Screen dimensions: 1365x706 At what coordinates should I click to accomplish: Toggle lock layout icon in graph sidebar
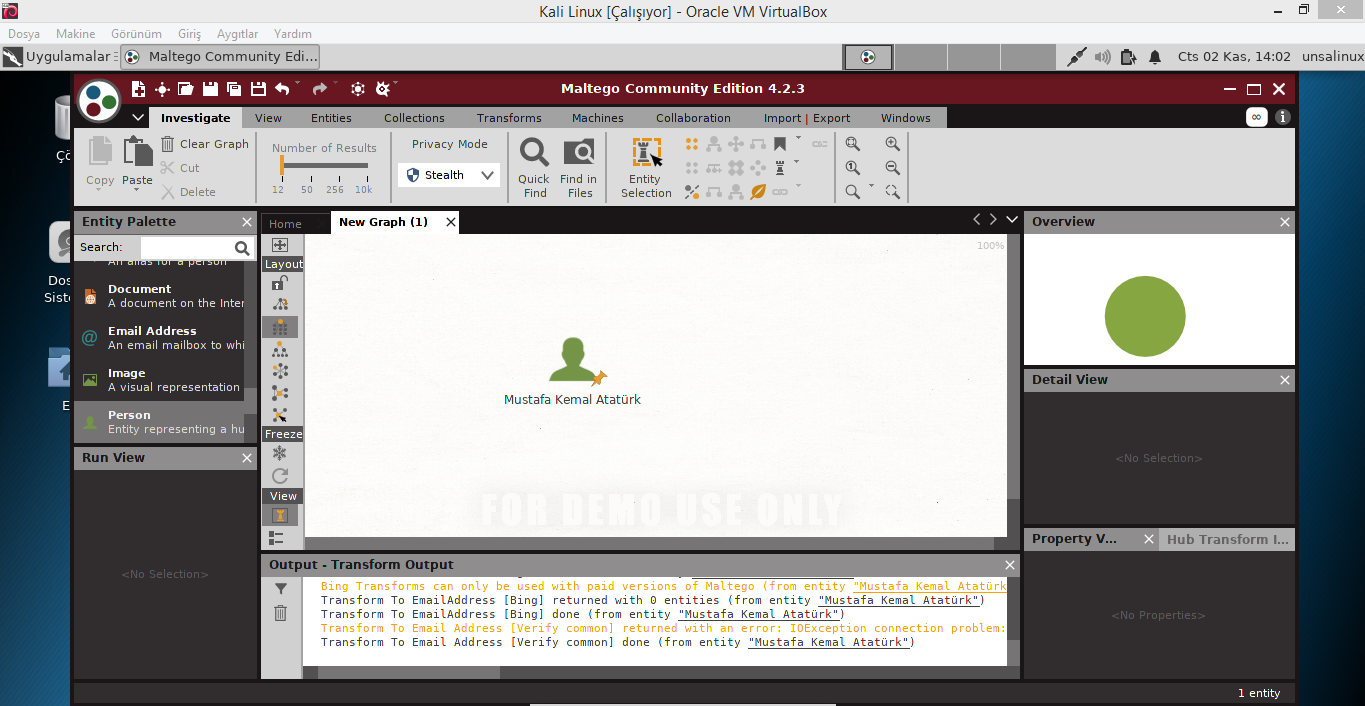coord(280,284)
